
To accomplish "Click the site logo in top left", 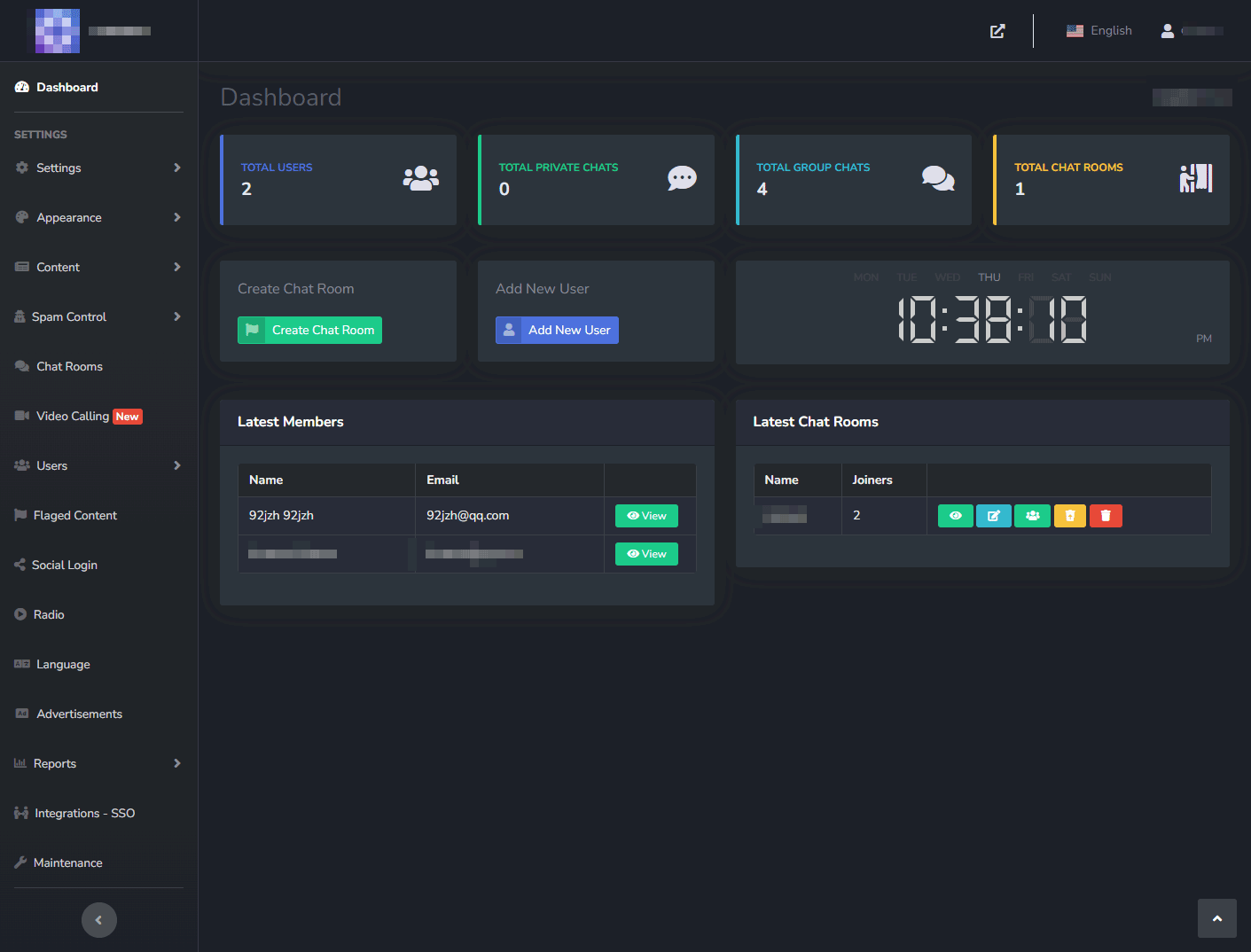I will click(58, 31).
